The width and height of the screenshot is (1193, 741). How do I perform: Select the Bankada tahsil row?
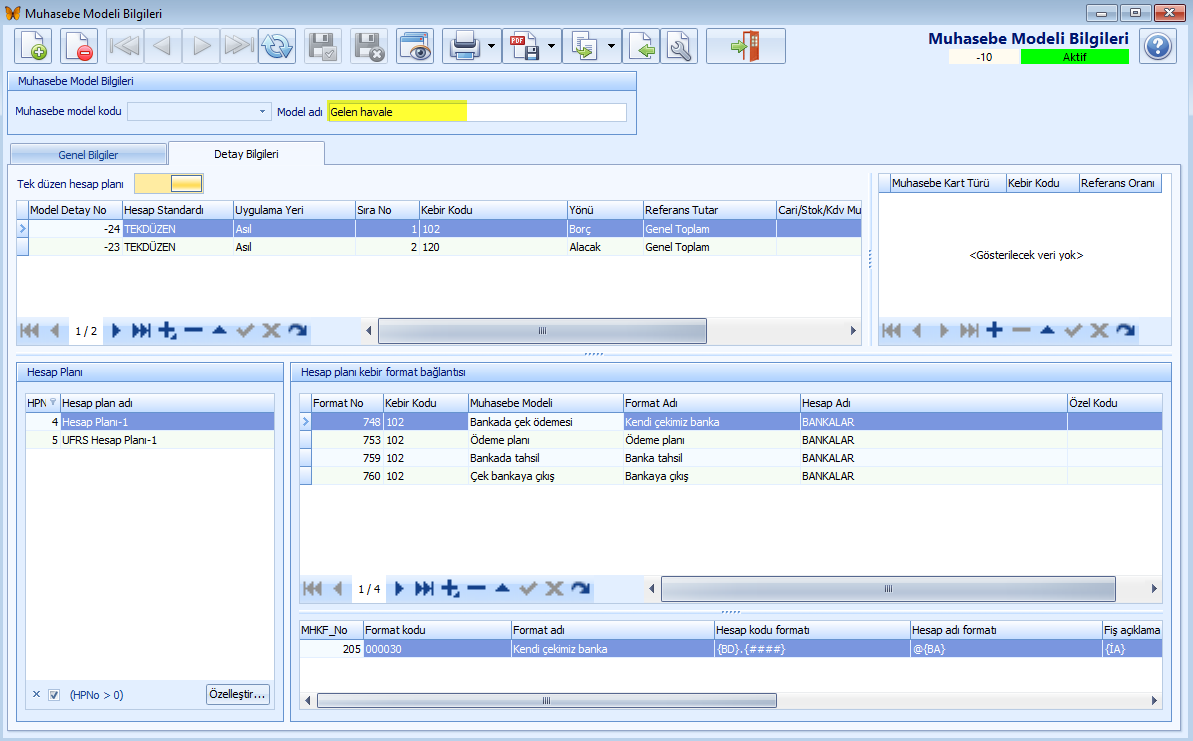[x=730, y=458]
